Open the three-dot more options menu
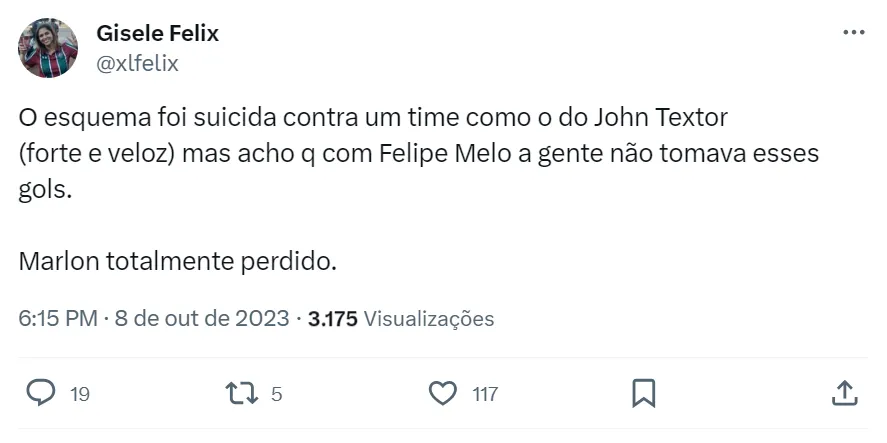The height and width of the screenshot is (443, 887). click(853, 32)
